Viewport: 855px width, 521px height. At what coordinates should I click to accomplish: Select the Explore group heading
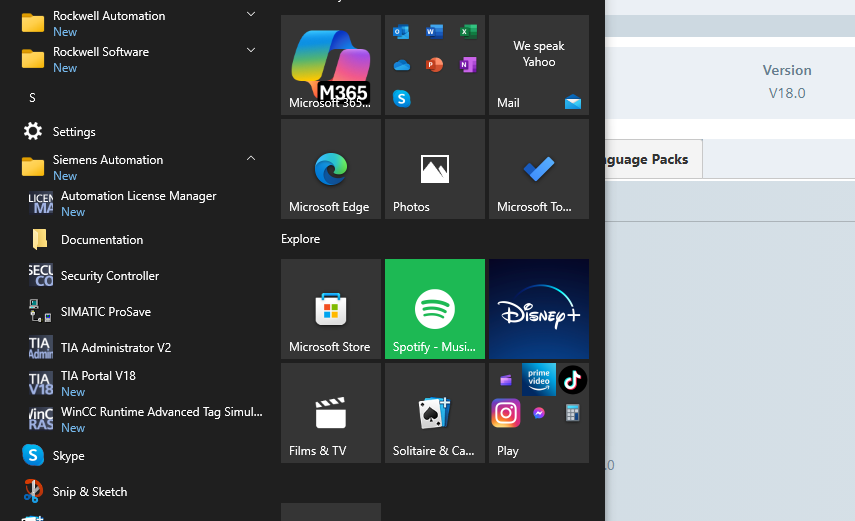tap(300, 239)
